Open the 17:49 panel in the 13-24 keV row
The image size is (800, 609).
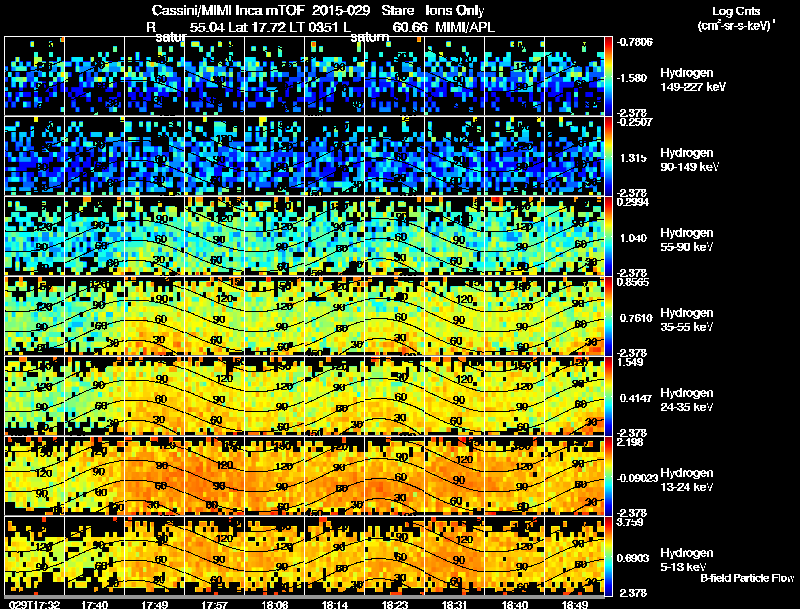coord(155,476)
